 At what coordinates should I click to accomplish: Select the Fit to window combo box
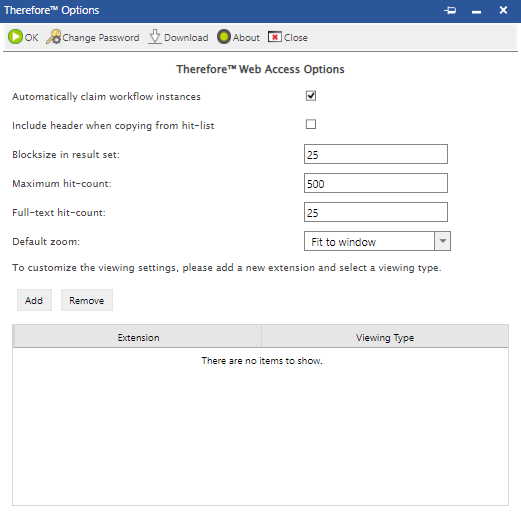(377, 241)
